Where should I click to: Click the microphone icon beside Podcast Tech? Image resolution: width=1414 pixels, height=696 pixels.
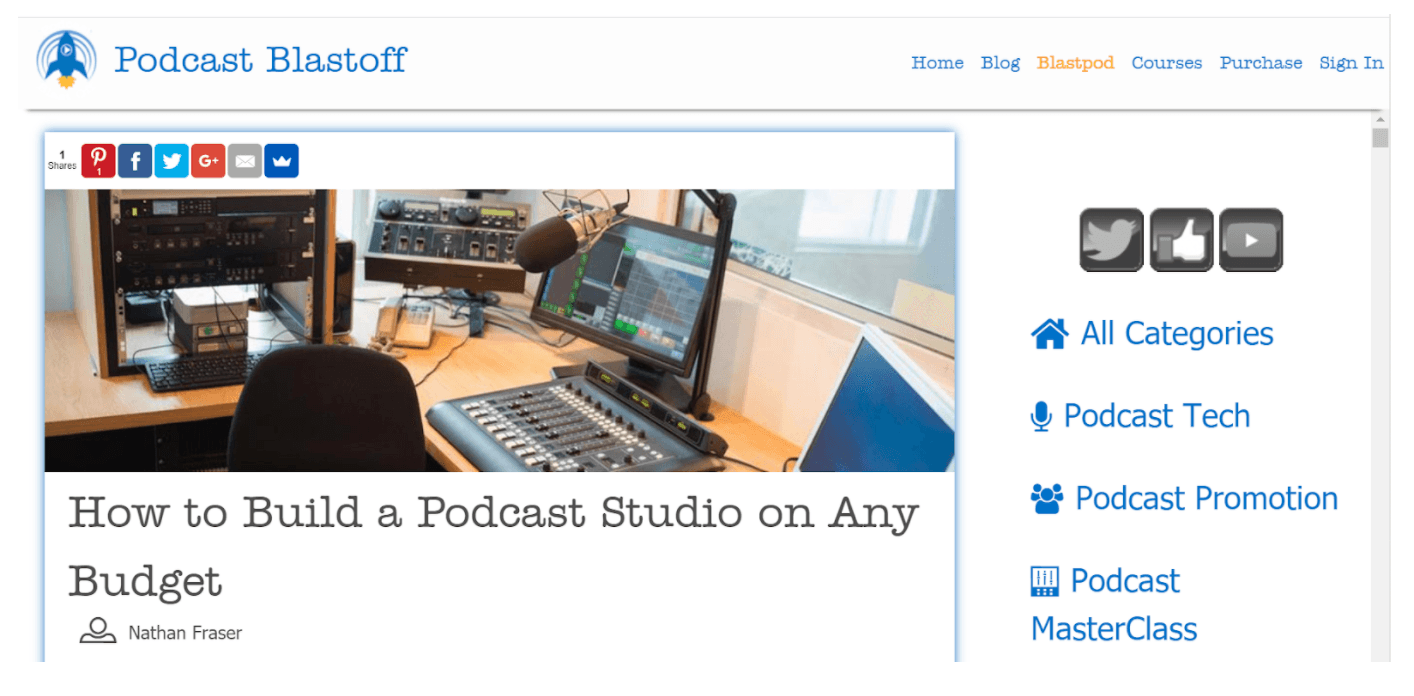1041,416
